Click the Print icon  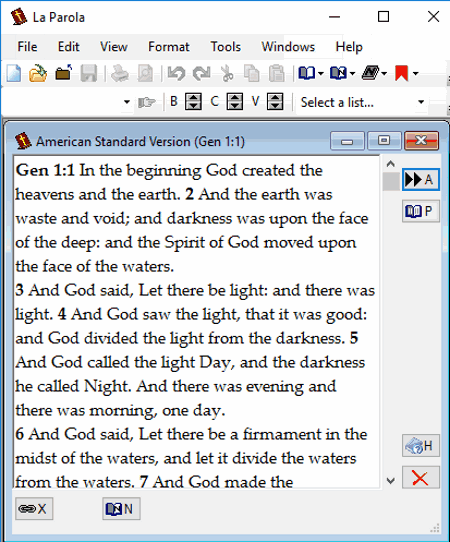pyautogui.click(x=120, y=73)
